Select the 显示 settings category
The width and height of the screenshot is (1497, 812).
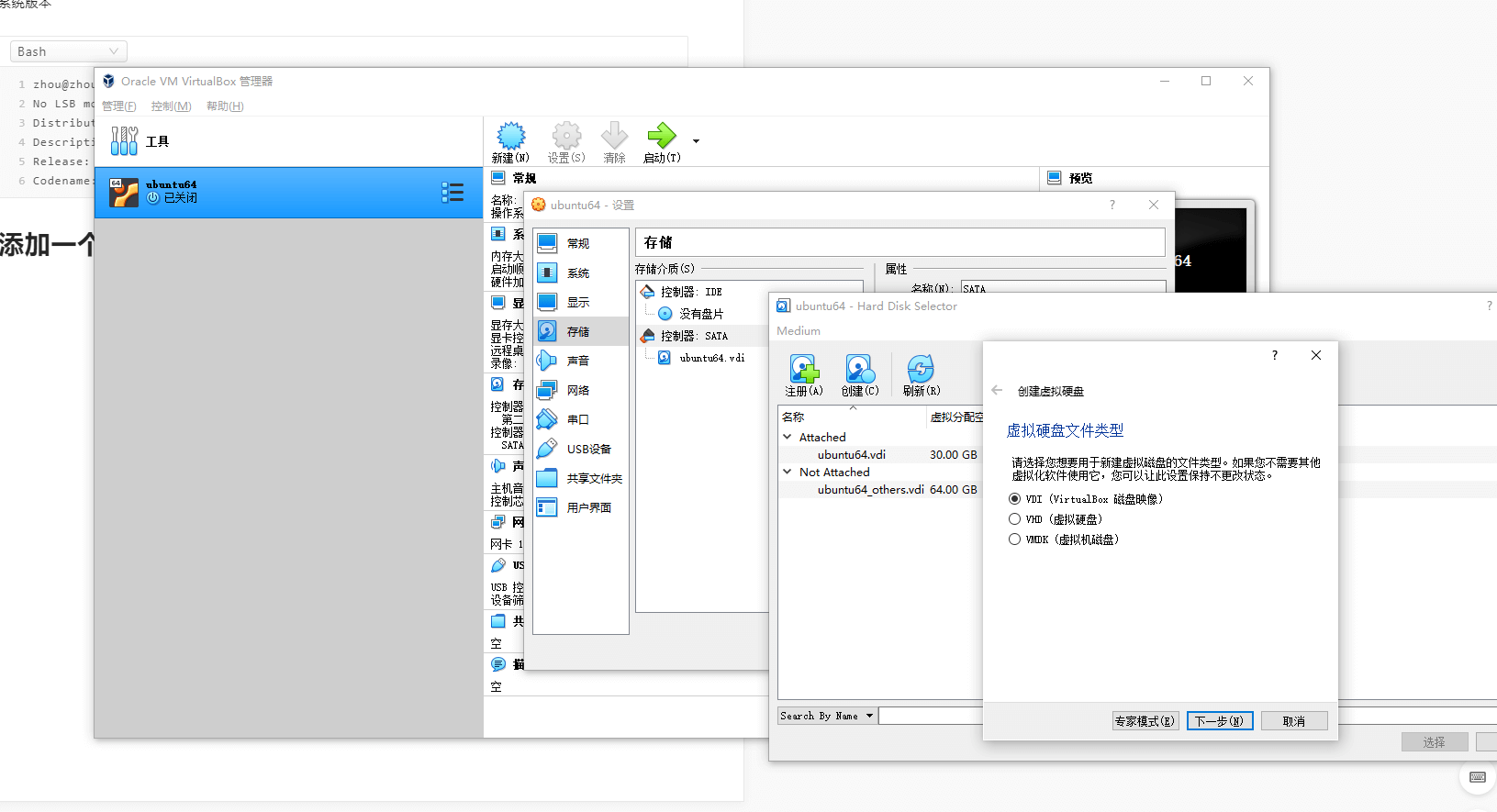(x=581, y=302)
